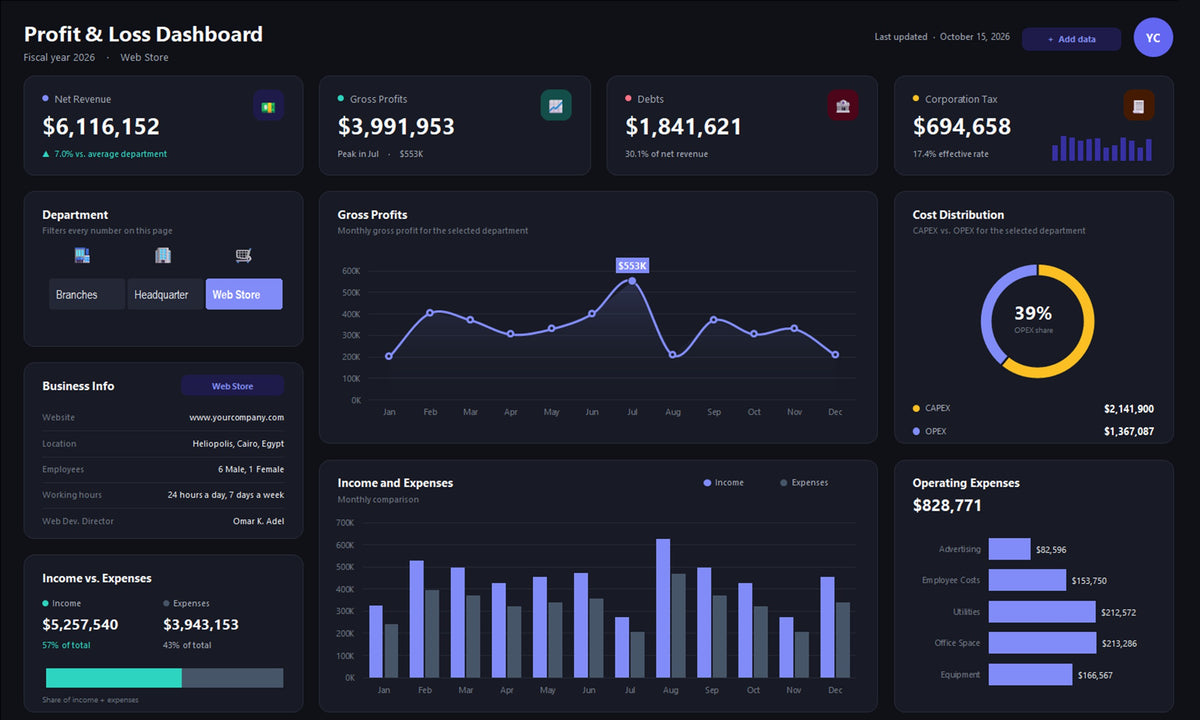The width and height of the screenshot is (1200, 720).
Task: Click the $553K peak data label
Action: pyautogui.click(x=632, y=265)
